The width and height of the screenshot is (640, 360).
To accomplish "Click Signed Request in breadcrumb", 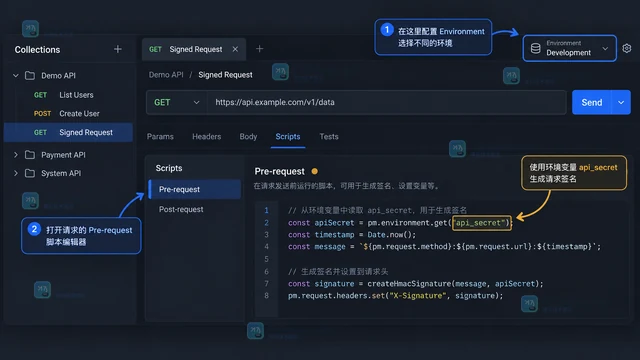I will coord(225,75).
